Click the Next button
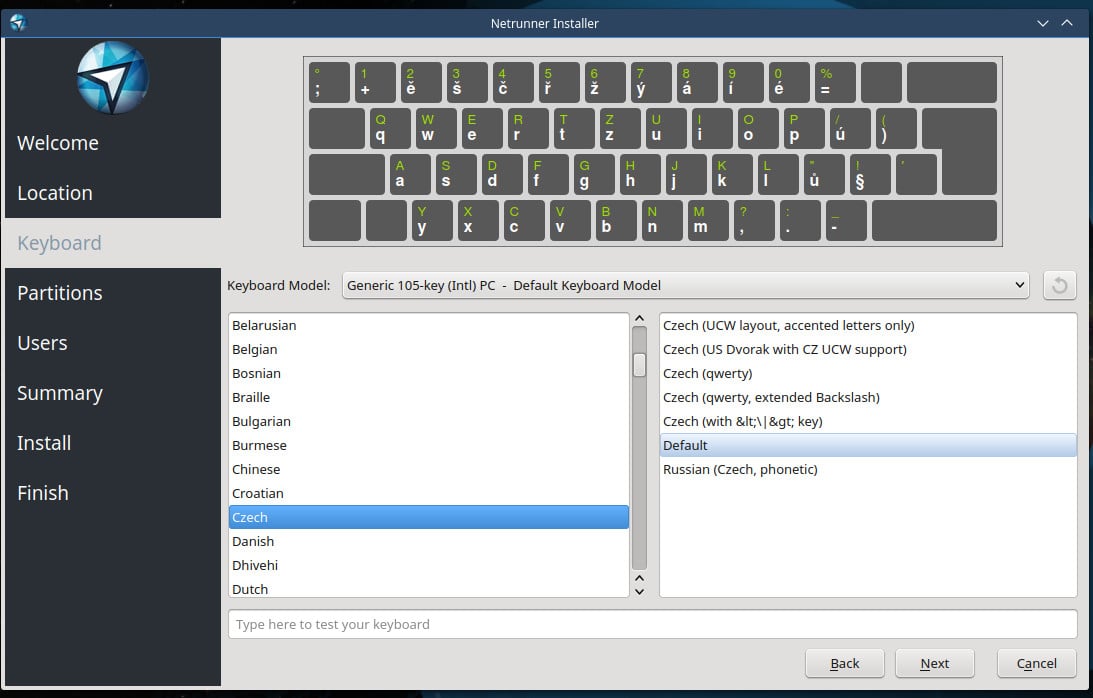This screenshot has height=698, width=1093. [x=935, y=663]
